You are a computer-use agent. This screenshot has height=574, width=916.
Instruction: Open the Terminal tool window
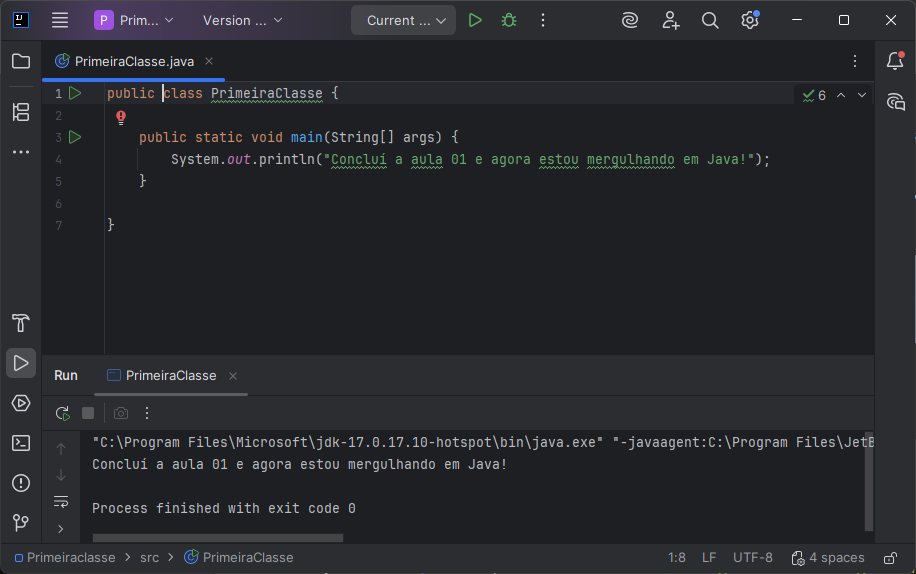point(21,443)
